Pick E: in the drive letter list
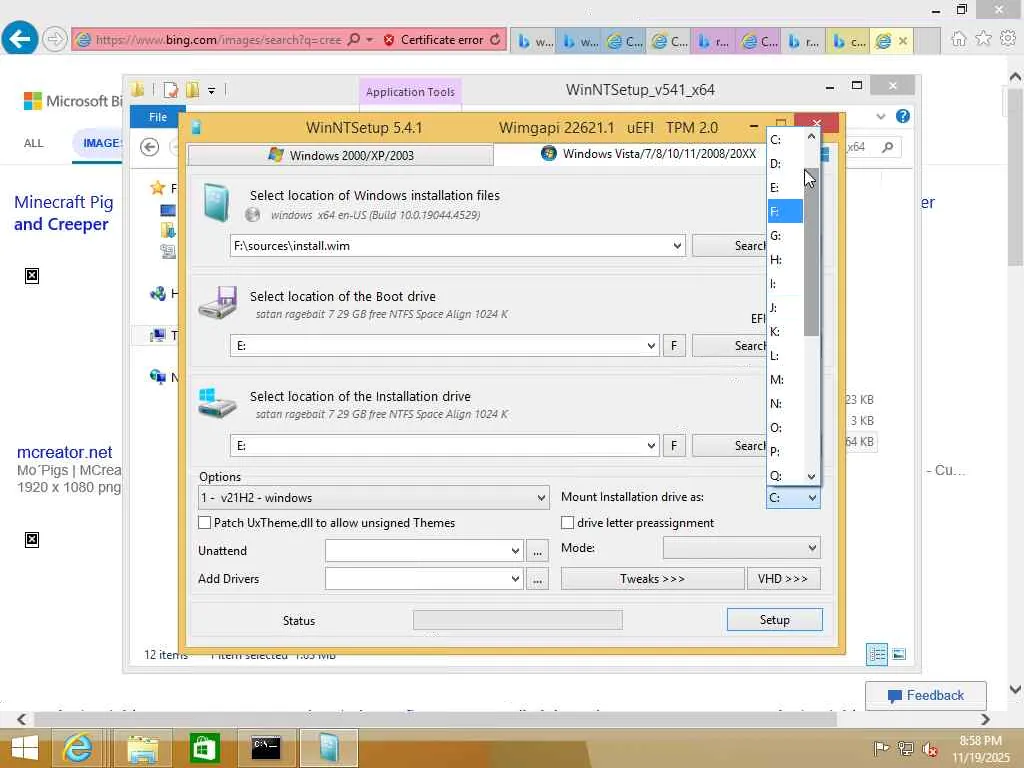Viewport: 1024px width, 768px height. click(786, 188)
